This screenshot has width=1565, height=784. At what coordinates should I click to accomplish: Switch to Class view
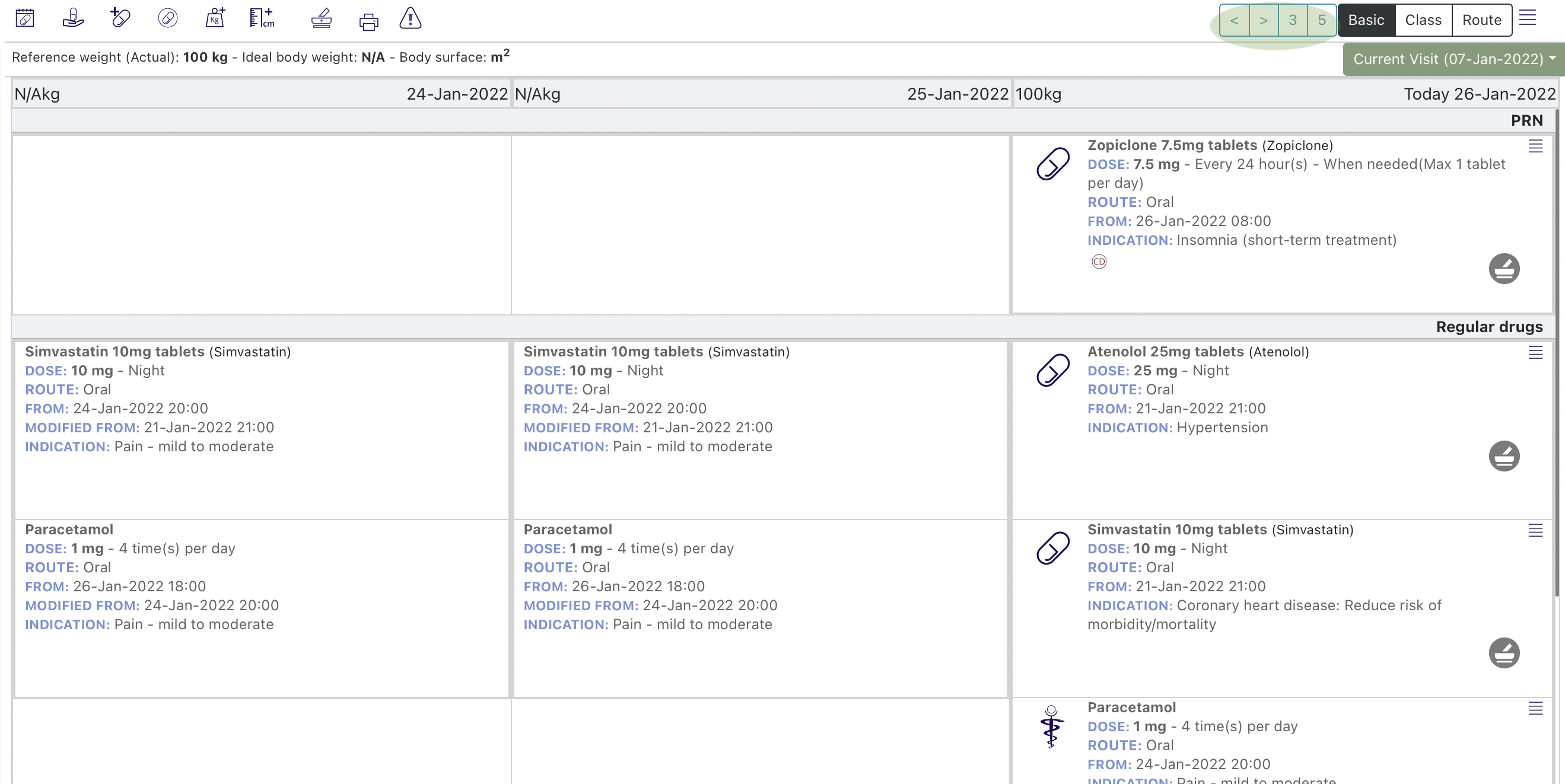click(x=1423, y=20)
